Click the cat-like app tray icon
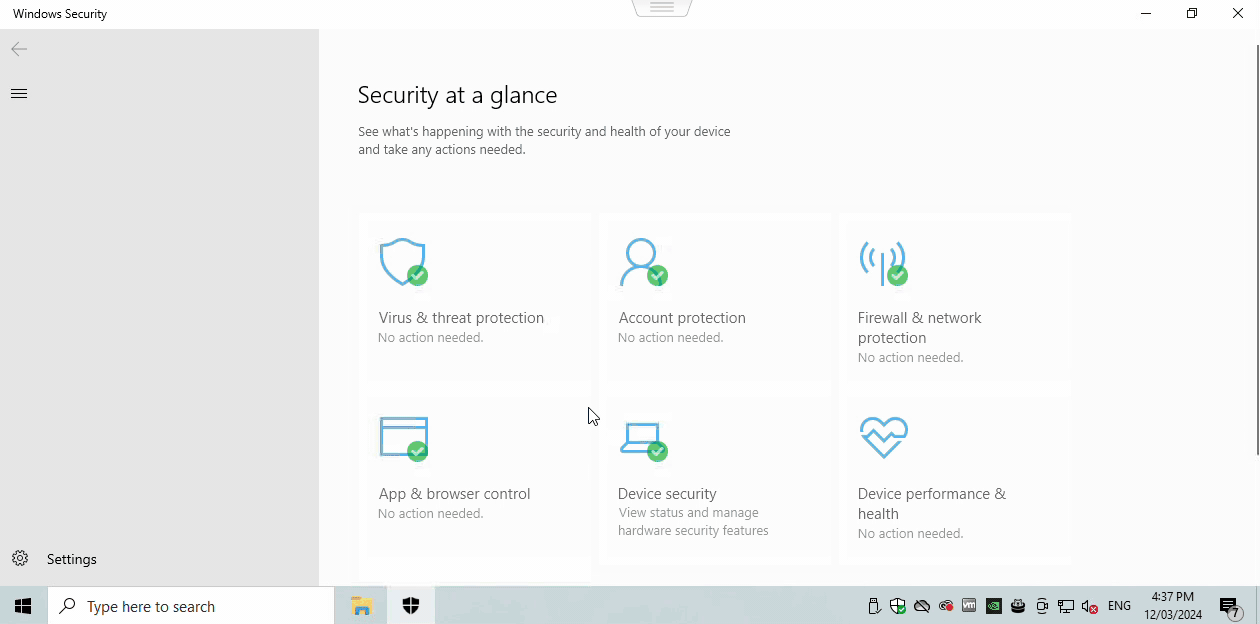The image size is (1260, 624). click(x=1018, y=606)
